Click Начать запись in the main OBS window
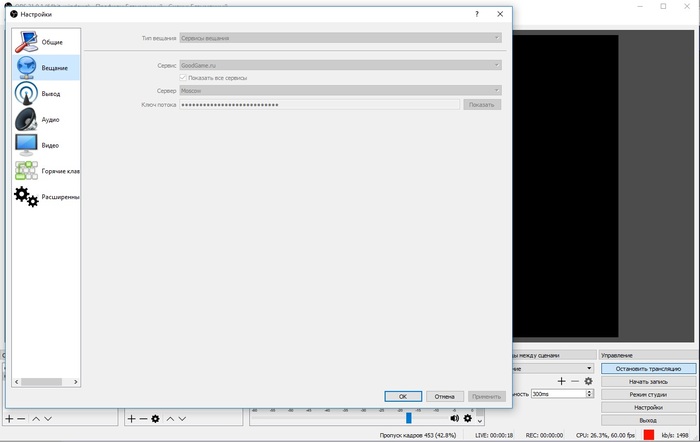Image resolution: width=700 pixels, height=442 pixels. [x=648, y=382]
